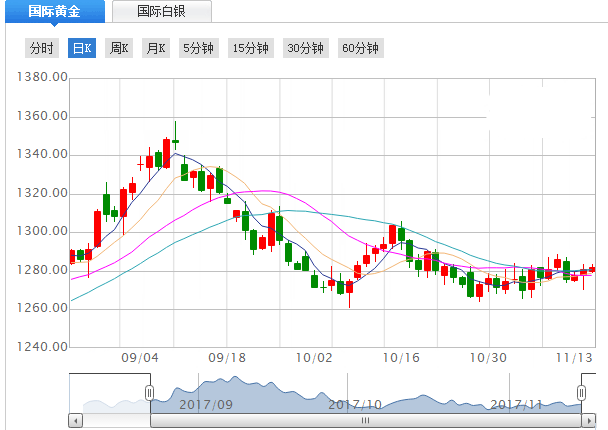Switch to the 国际黄金 tab
The image size is (608, 430).
[54, 12]
